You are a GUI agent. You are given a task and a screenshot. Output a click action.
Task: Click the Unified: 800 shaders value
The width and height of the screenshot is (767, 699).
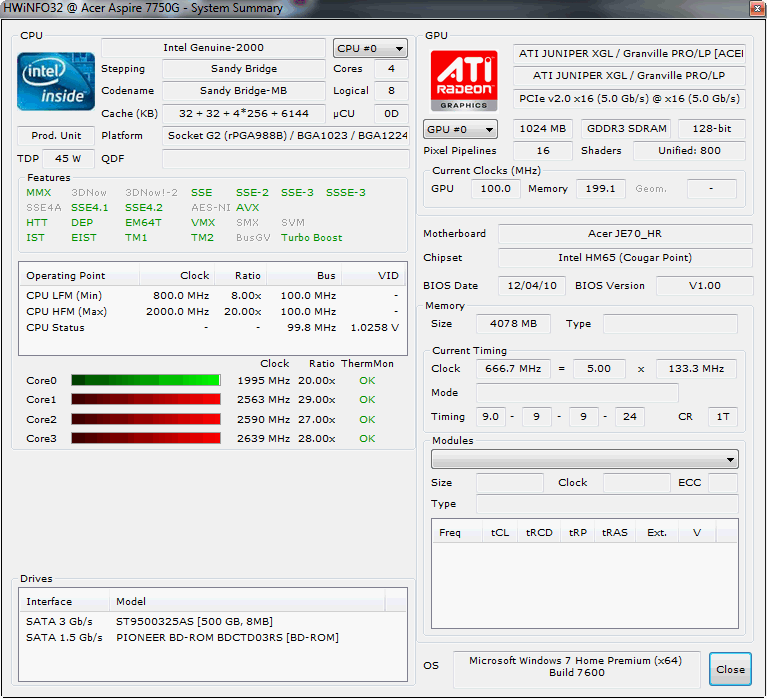pyautogui.click(x=689, y=151)
